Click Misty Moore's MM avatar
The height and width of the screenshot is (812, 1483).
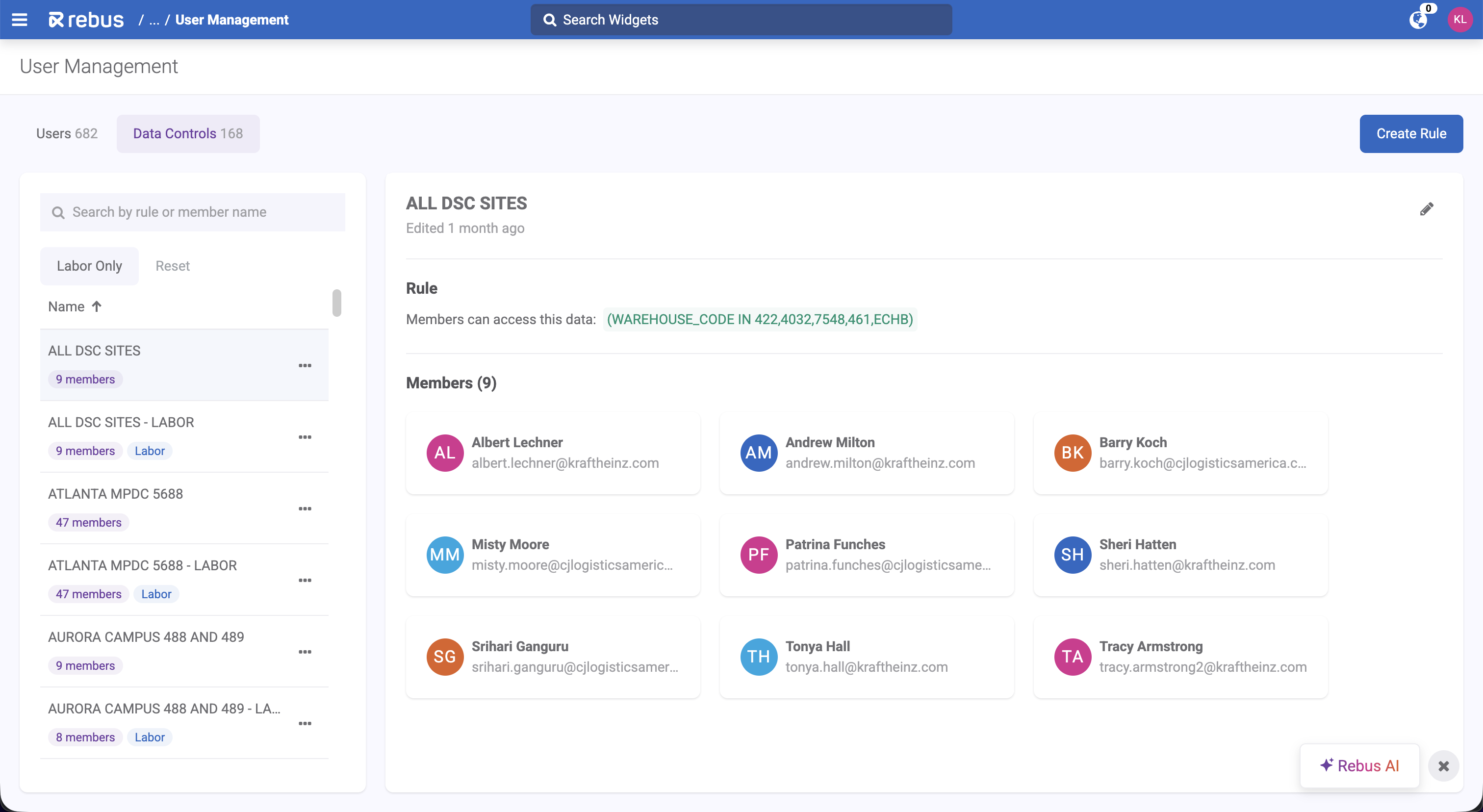(445, 555)
